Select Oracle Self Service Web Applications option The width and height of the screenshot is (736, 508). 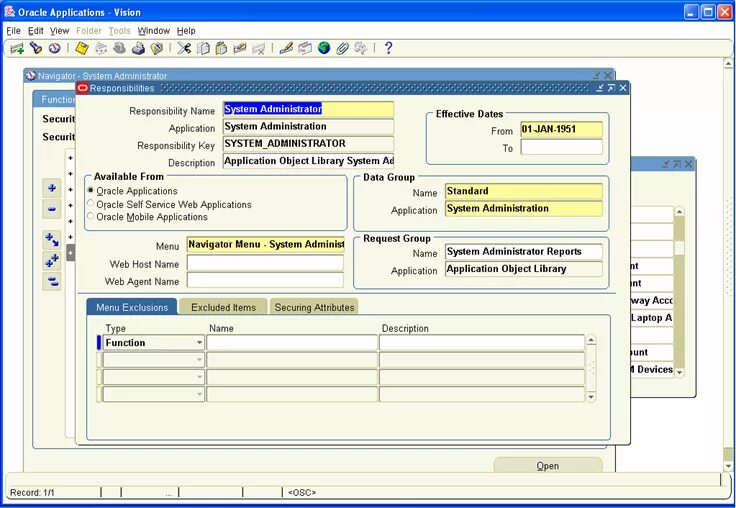pyautogui.click(x=91, y=203)
